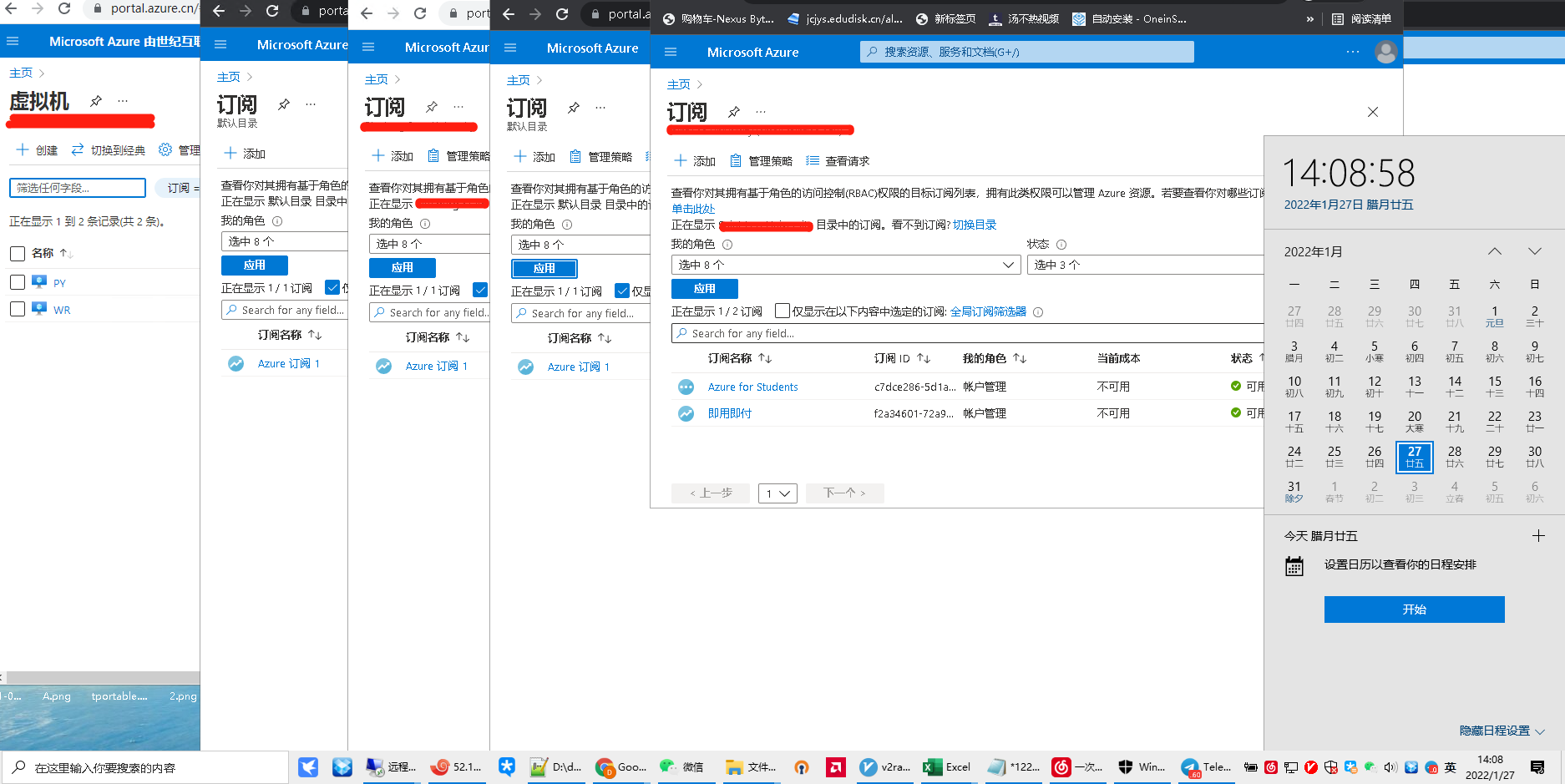1565x784 pixels.
Task: Go to next month with calendar down chevron
Action: tap(1535, 251)
